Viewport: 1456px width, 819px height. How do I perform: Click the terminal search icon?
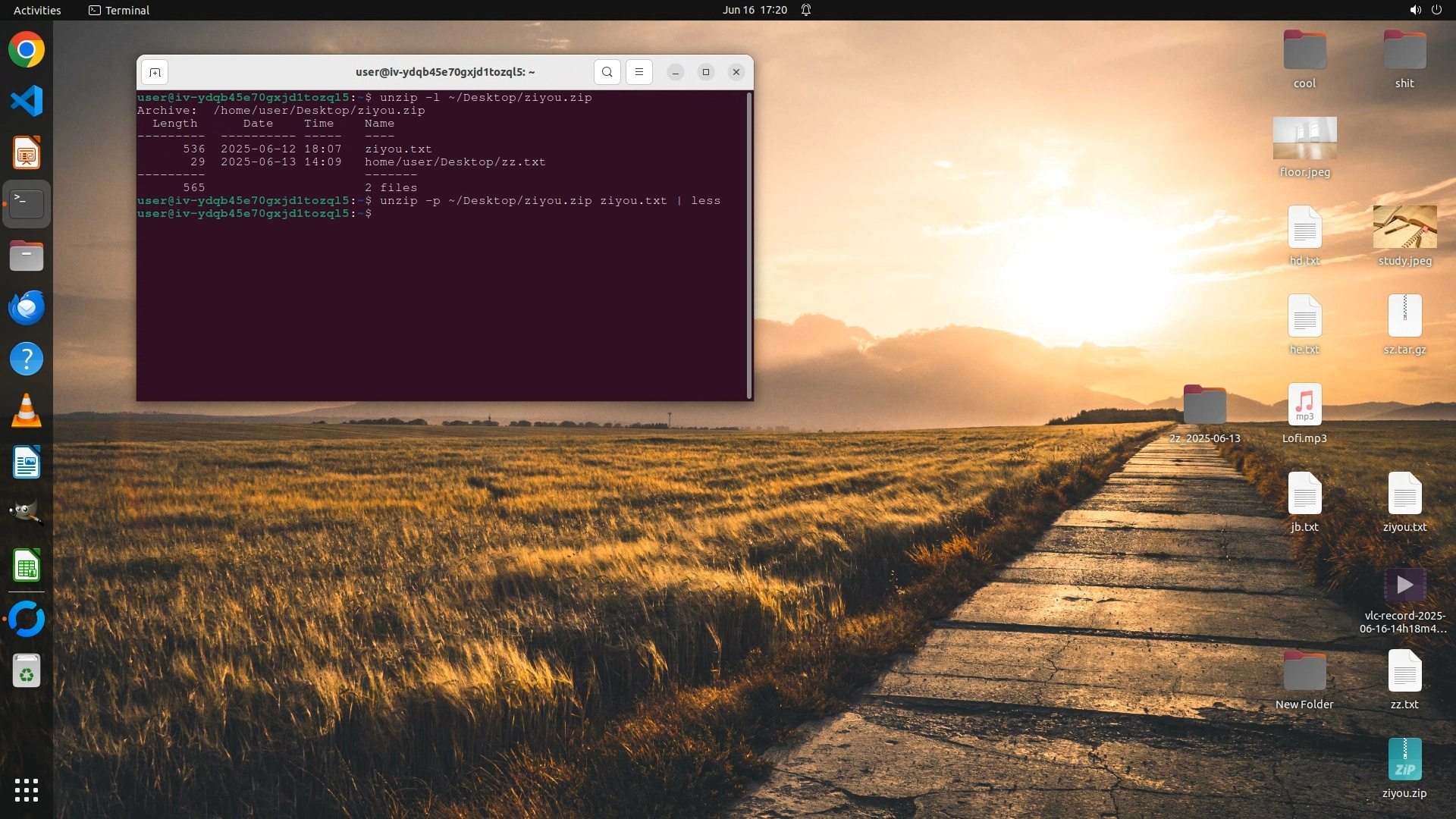[x=607, y=72]
